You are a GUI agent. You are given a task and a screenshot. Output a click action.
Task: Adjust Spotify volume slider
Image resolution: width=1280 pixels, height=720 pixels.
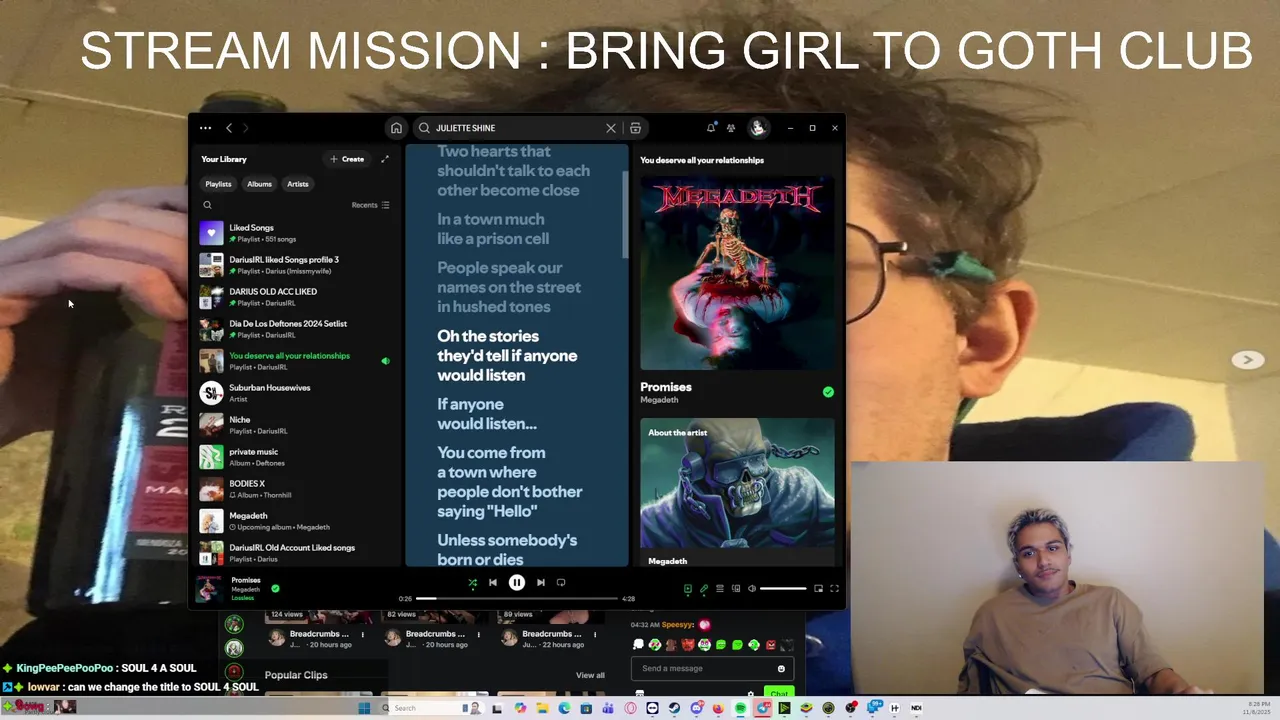pyautogui.click(x=783, y=589)
